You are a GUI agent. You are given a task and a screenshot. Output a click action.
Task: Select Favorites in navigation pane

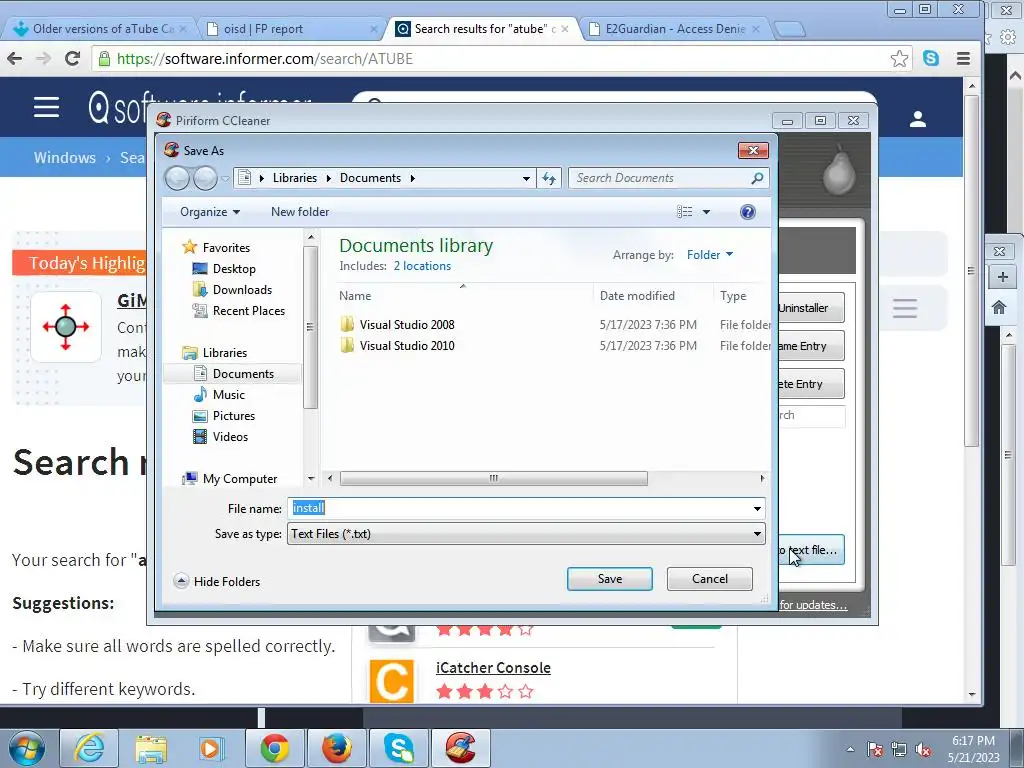[226, 248]
